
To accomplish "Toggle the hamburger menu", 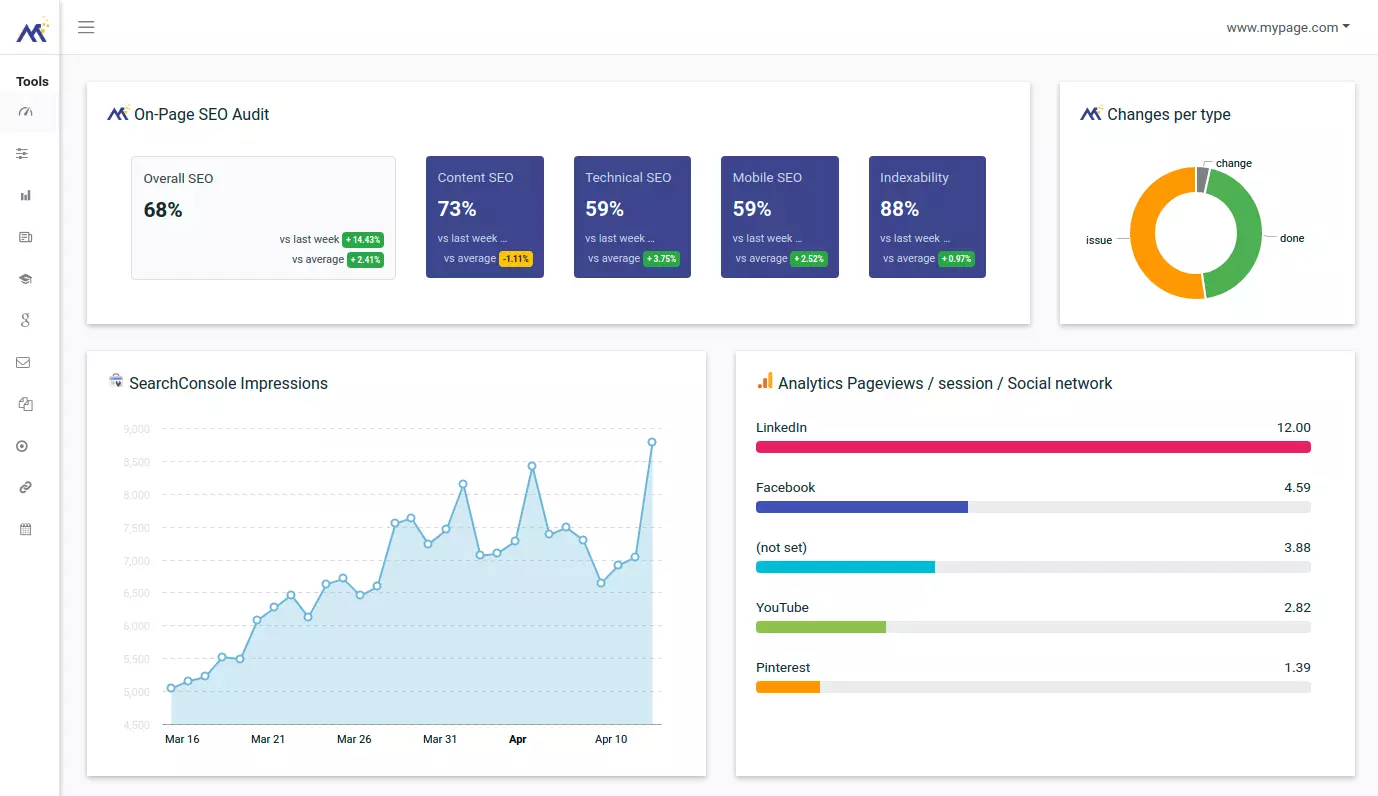I will coord(86,27).
